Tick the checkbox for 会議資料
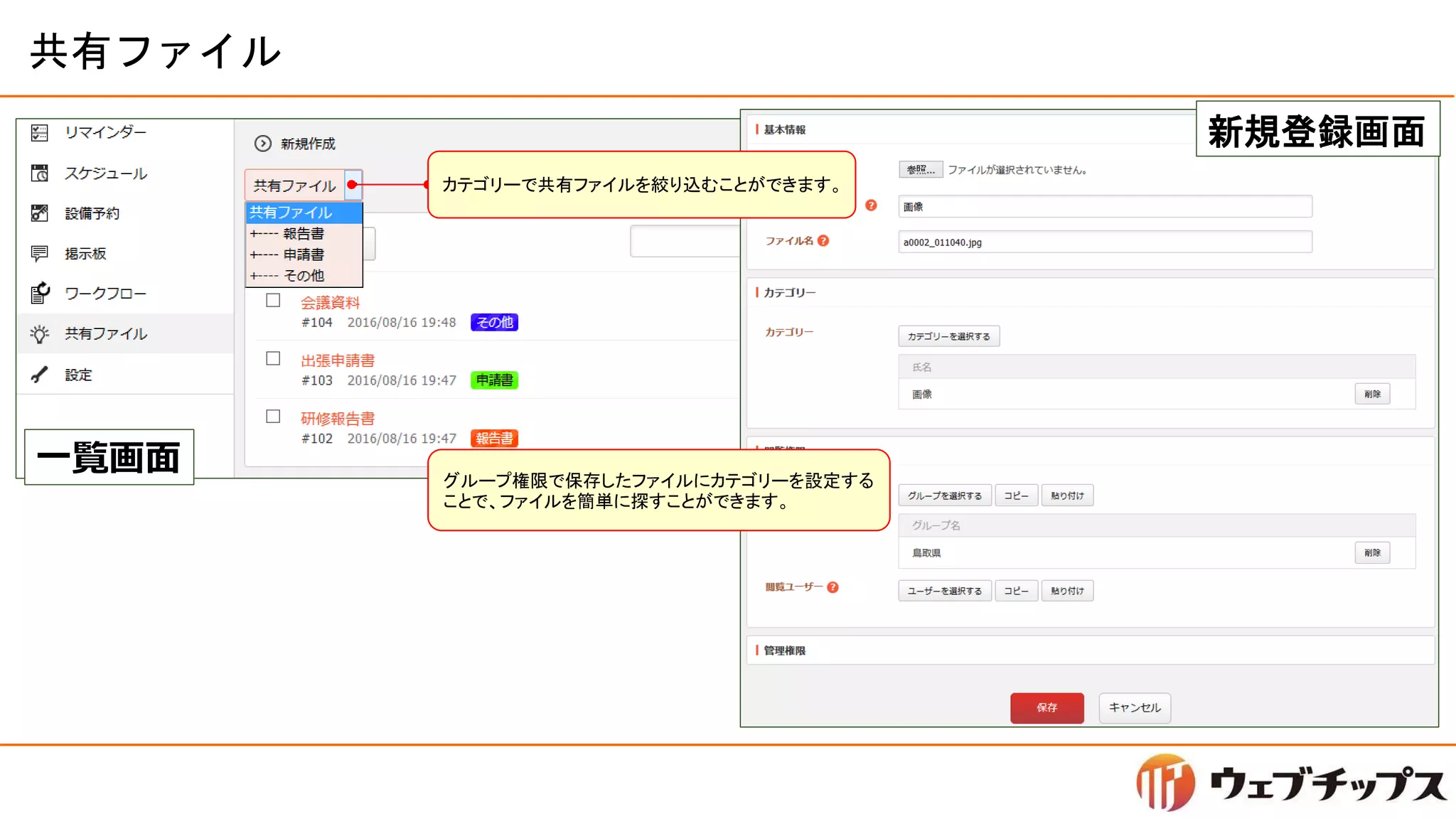Screen dimensions: 1456x819 [x=273, y=301]
